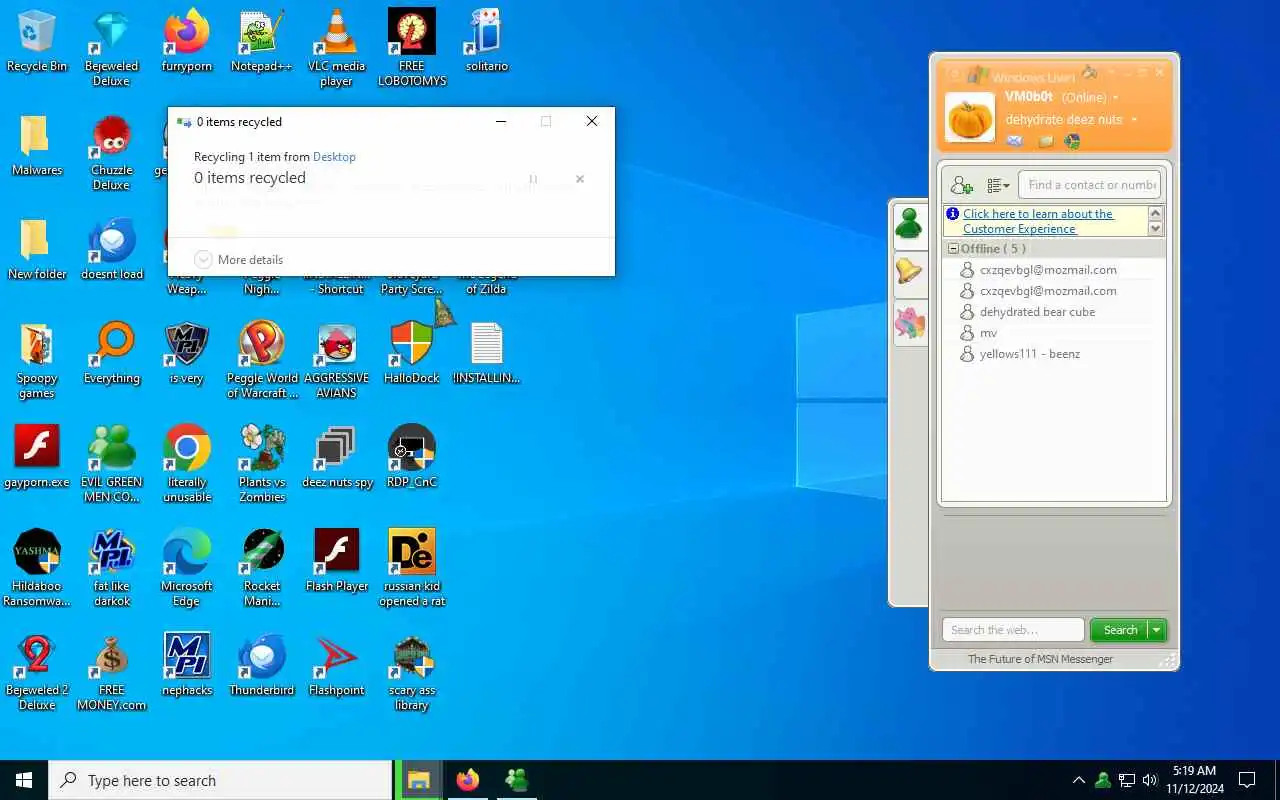Select the RDP_CnC desktop icon
The image size is (1280, 800).
(x=412, y=457)
